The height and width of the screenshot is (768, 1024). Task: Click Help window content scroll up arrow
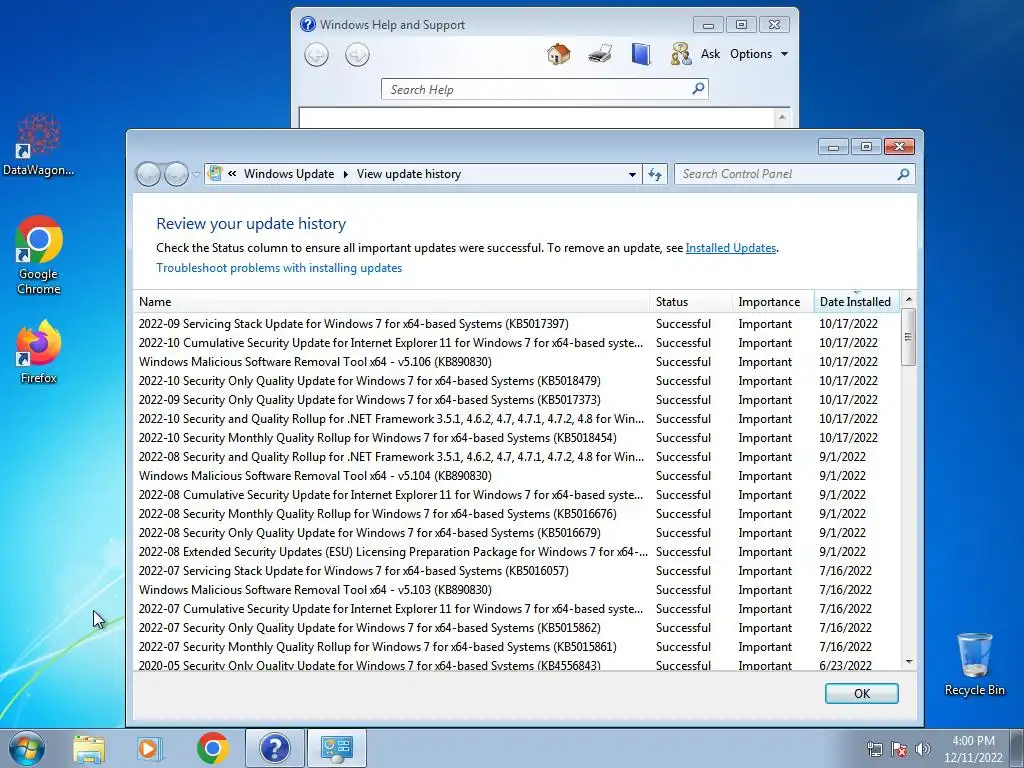(x=782, y=118)
